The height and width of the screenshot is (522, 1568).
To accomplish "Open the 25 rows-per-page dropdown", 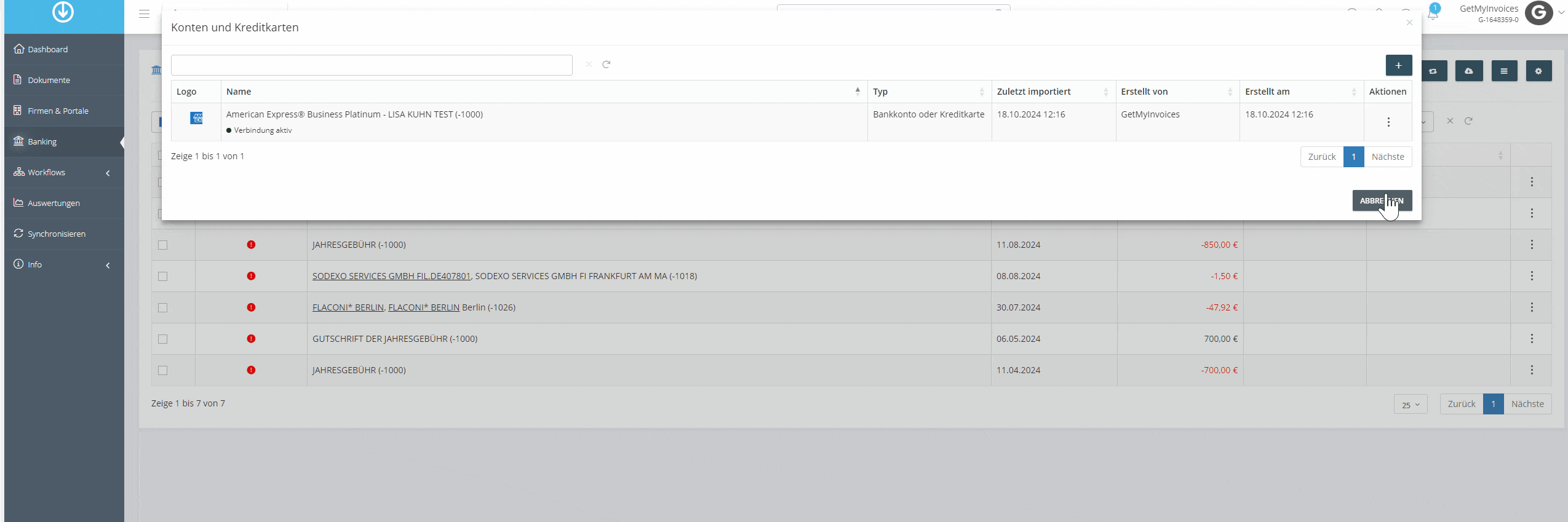I will [1411, 405].
